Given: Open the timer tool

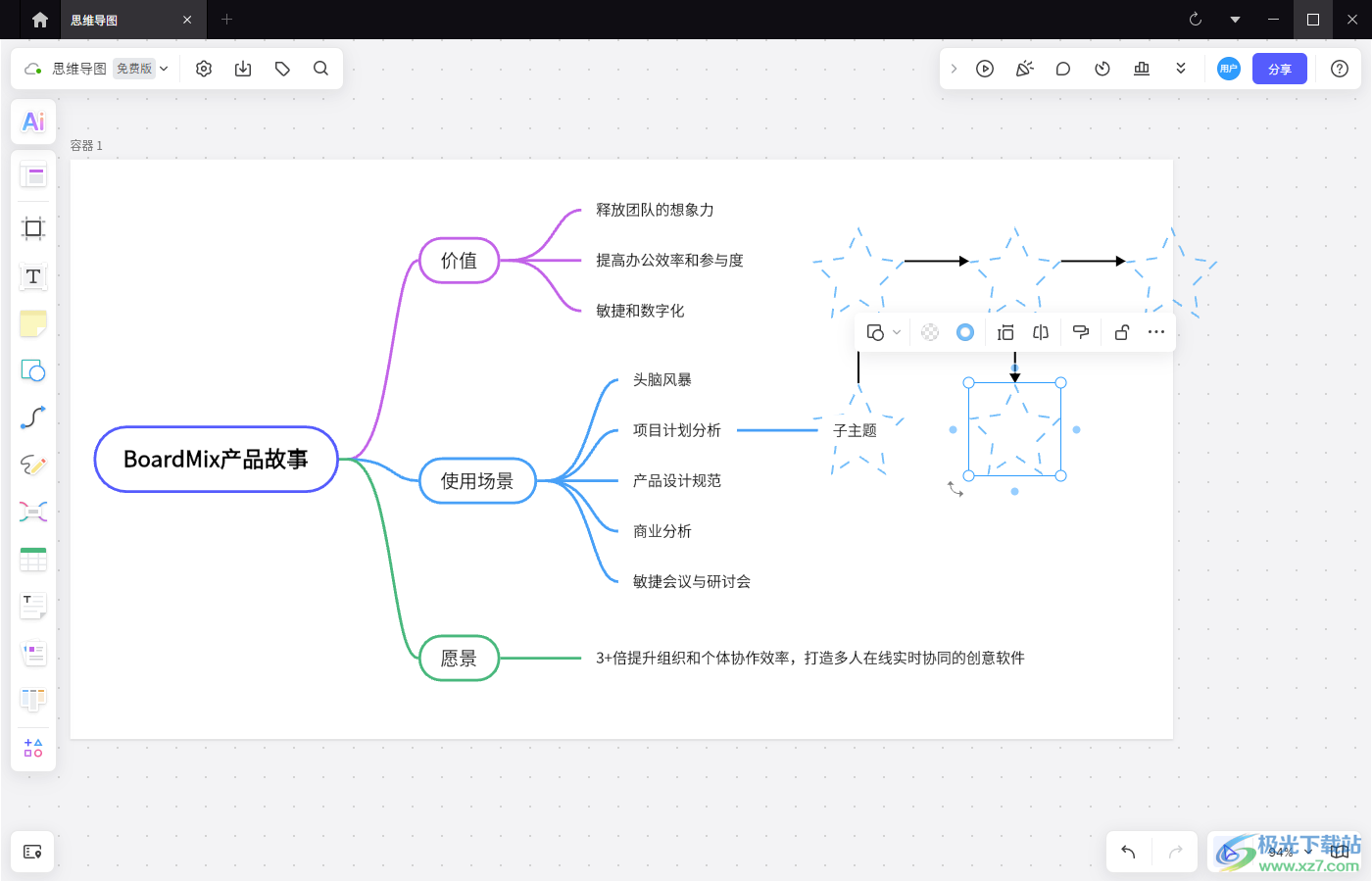Looking at the screenshot, I should point(1102,69).
